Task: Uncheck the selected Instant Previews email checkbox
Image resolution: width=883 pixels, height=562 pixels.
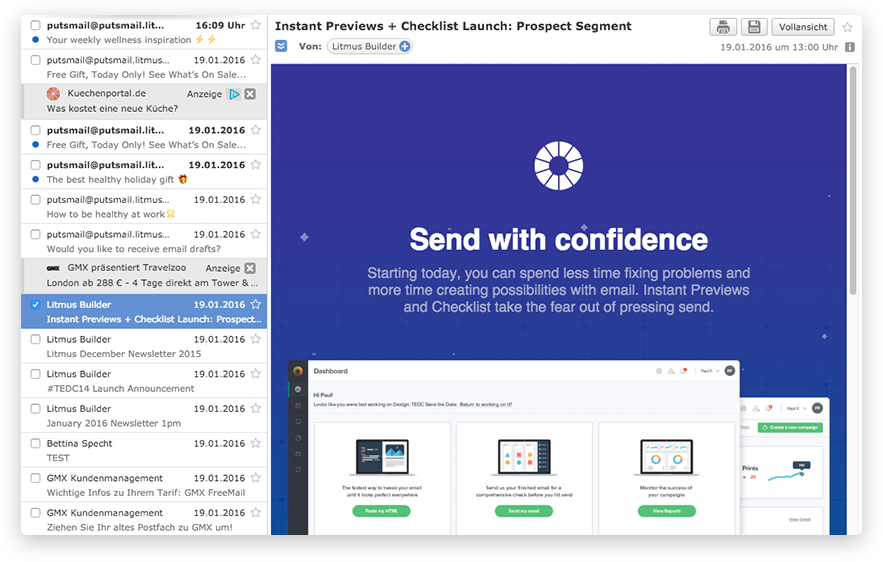Action: [x=35, y=305]
